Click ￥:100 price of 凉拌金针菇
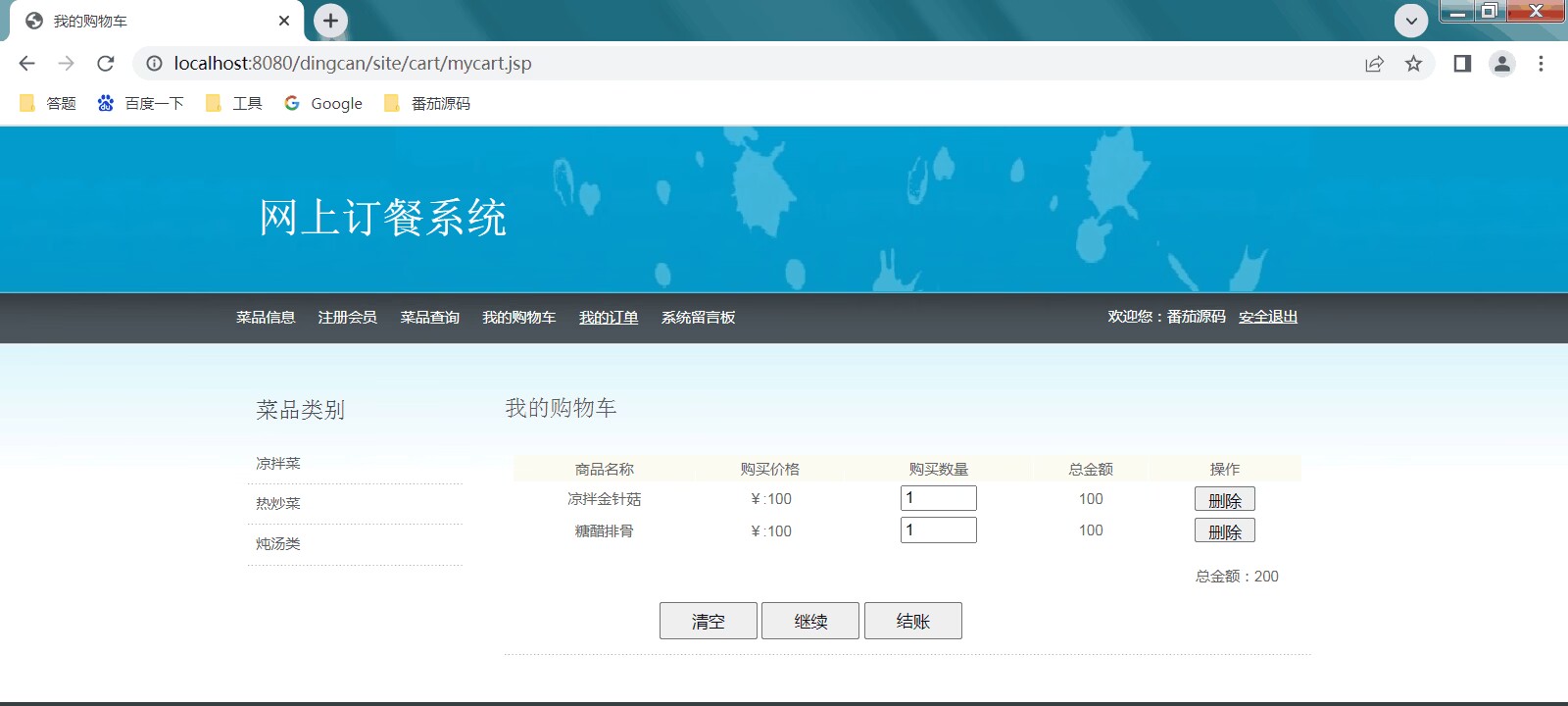 pos(770,499)
